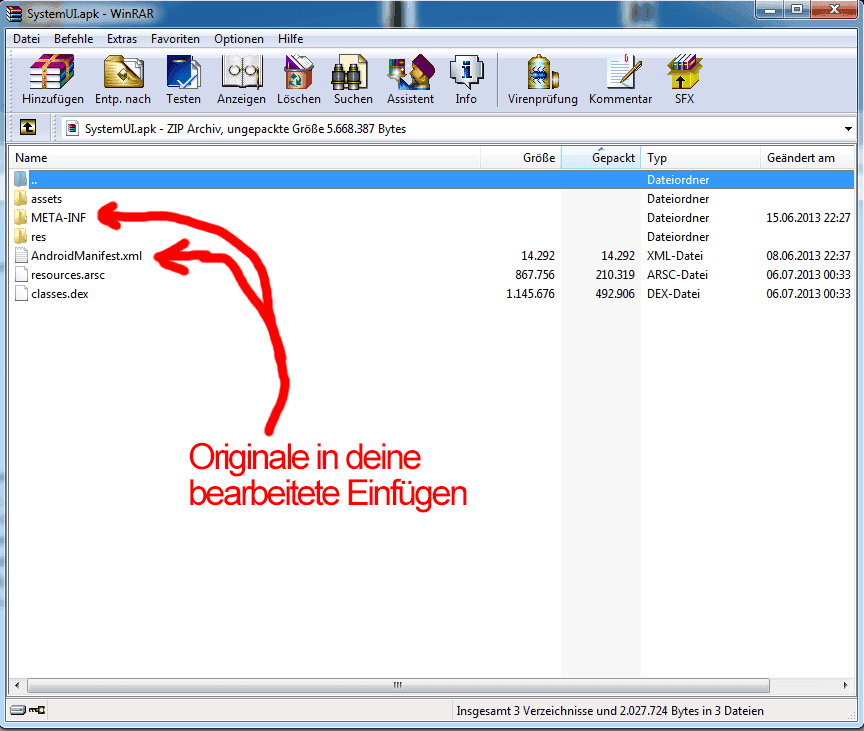Click the 08.06.2013 22:37 date cell
The width and height of the screenshot is (864, 731).
coord(808,256)
